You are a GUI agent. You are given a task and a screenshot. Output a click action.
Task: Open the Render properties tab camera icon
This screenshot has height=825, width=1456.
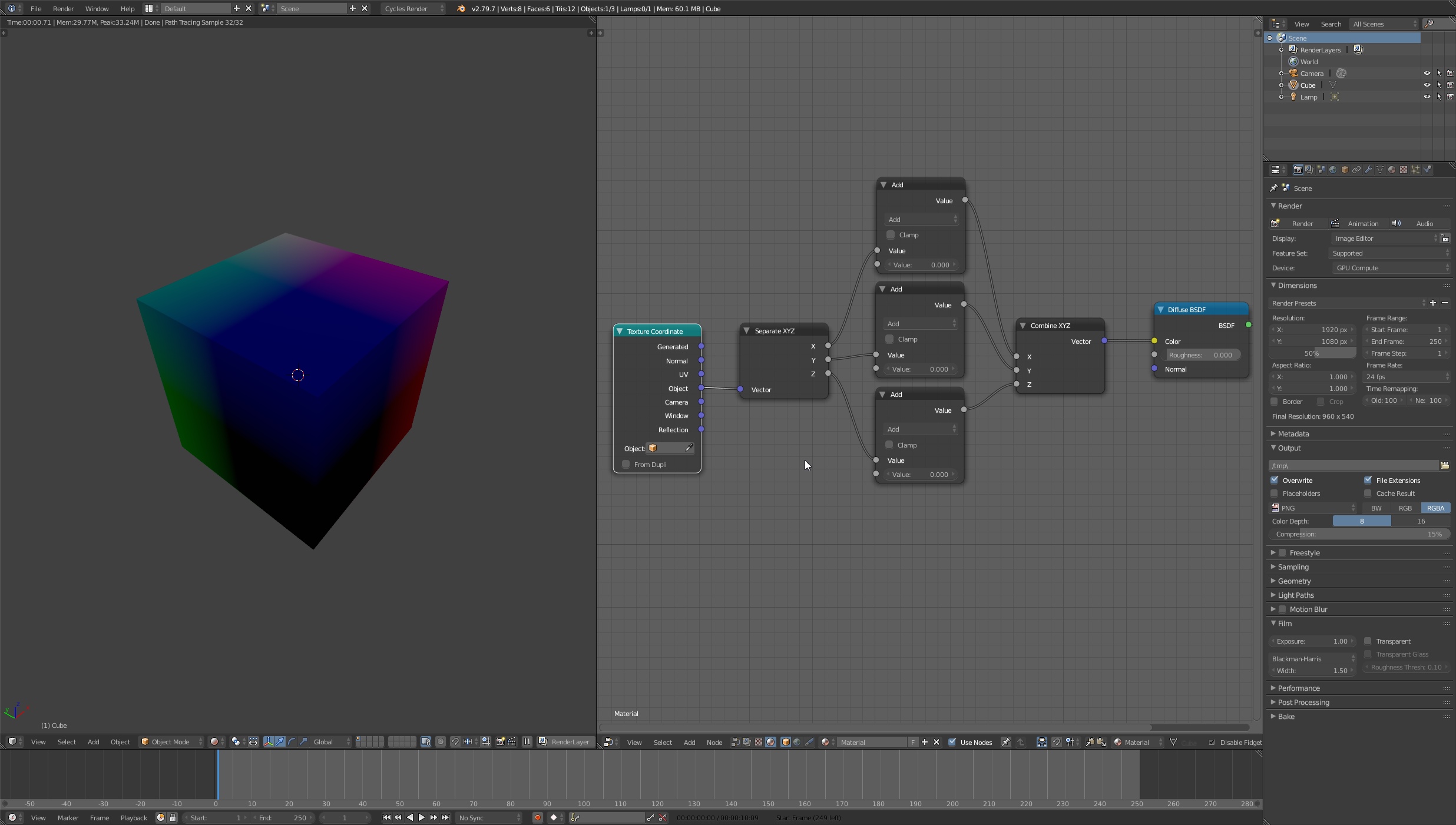click(x=1298, y=170)
